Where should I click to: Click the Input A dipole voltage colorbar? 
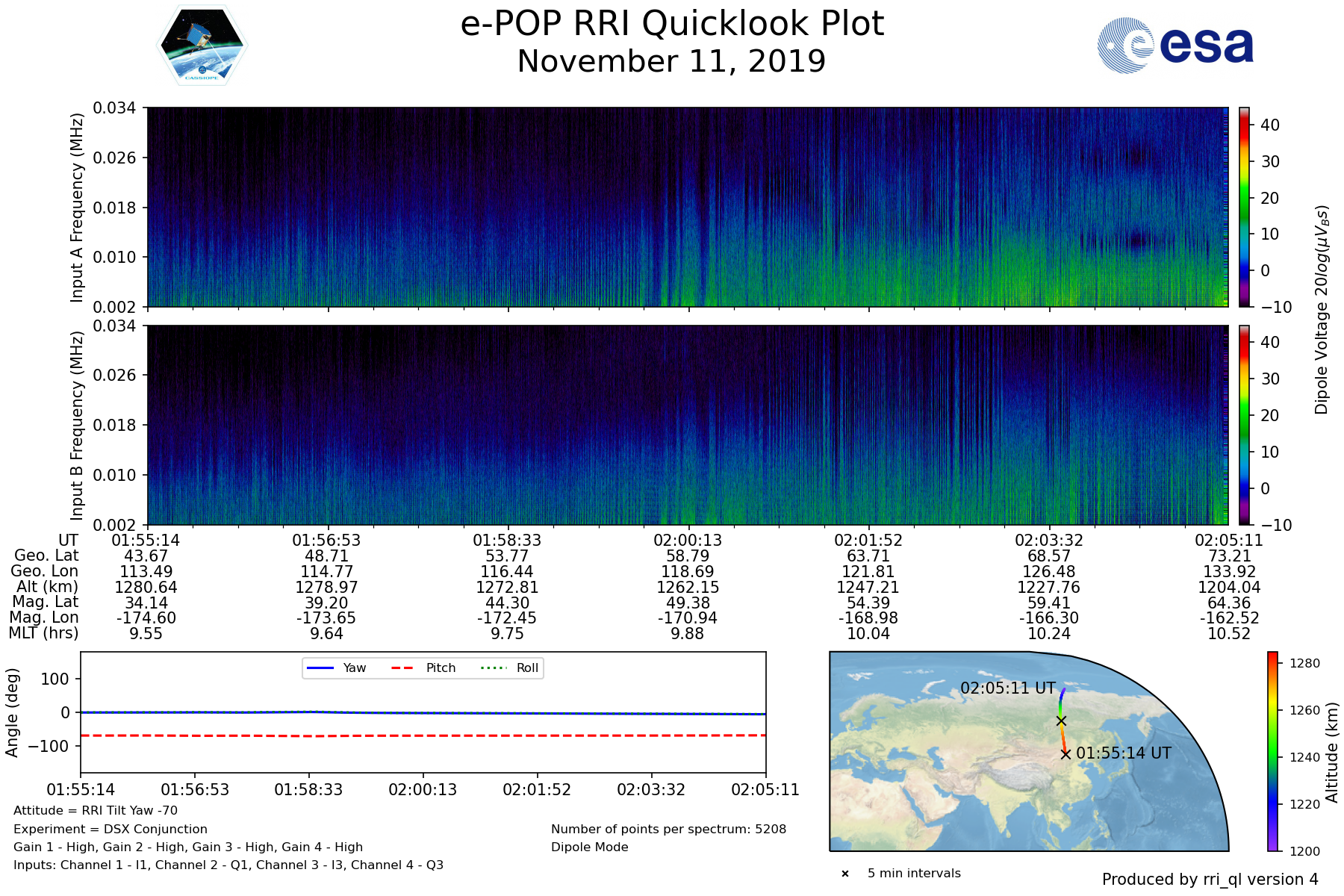pyautogui.click(x=1245, y=207)
